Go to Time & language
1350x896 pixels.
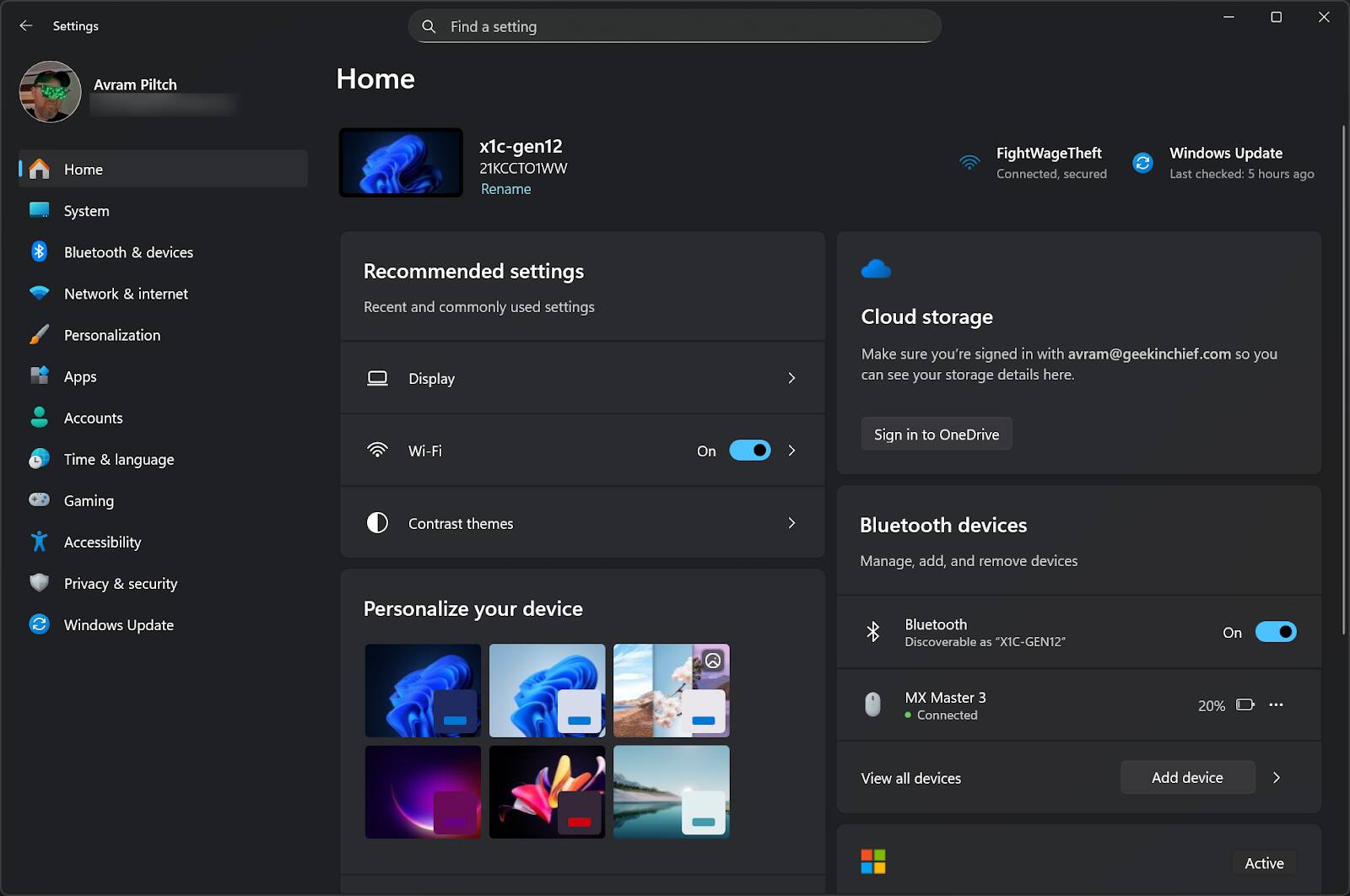click(164, 458)
